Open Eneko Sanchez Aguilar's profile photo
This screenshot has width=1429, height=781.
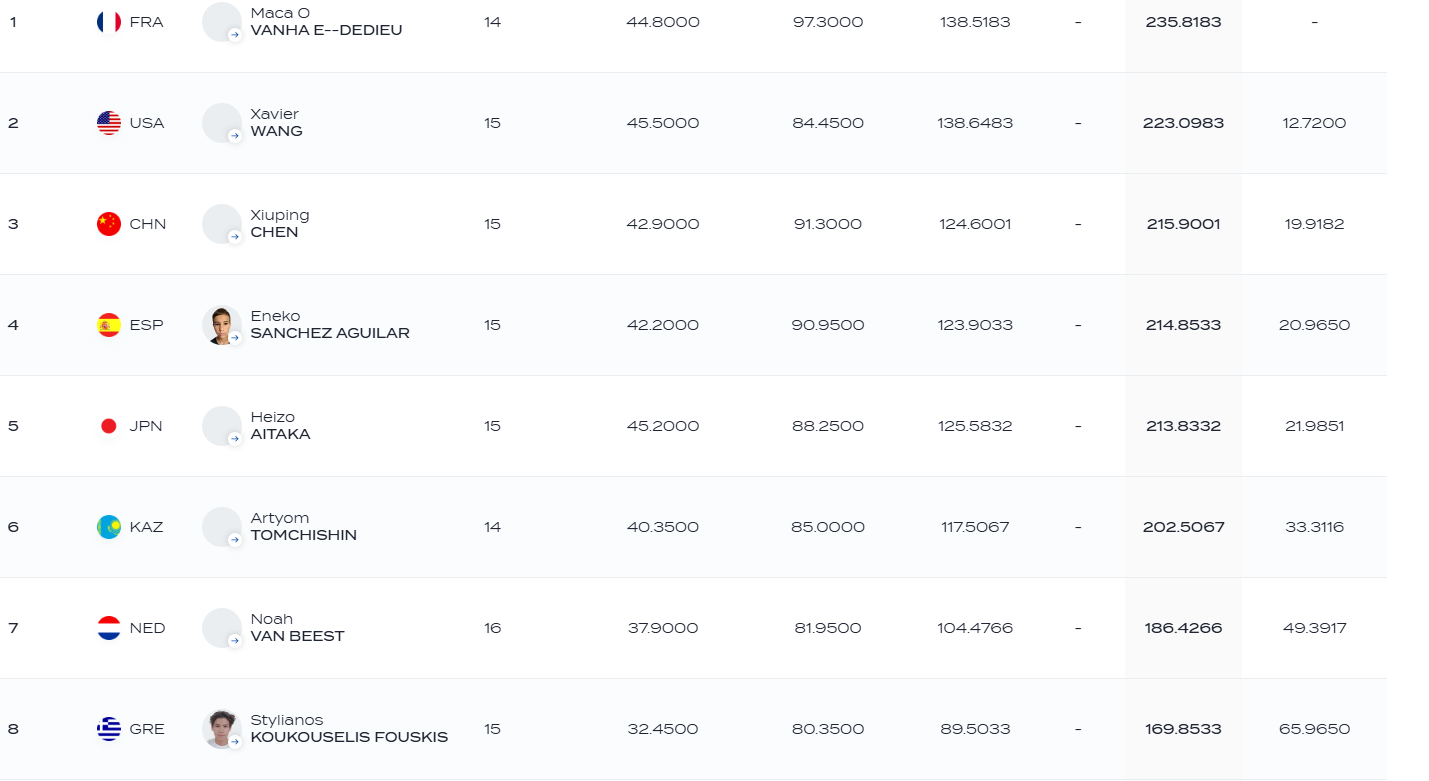pos(222,325)
